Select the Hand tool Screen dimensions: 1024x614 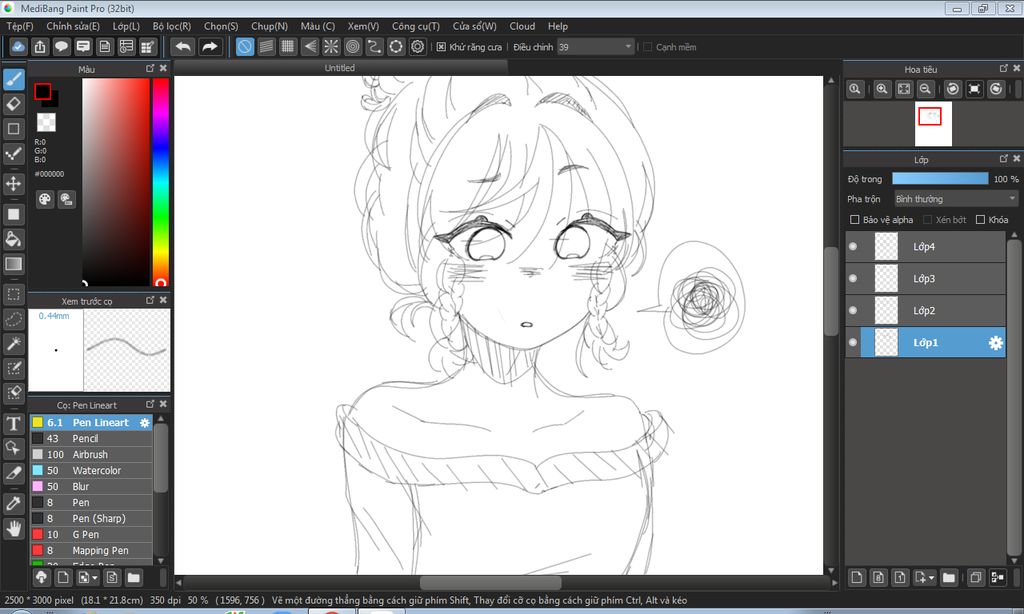tap(14, 528)
